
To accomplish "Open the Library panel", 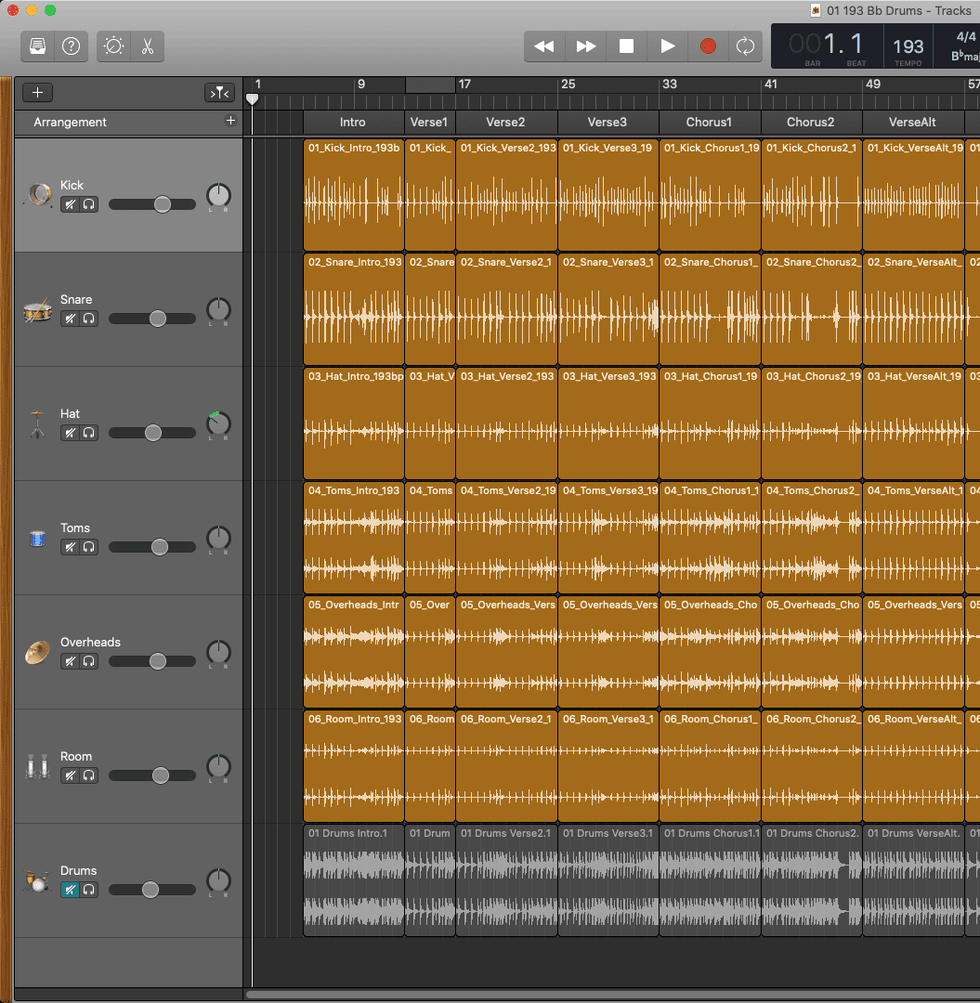I will (38, 46).
